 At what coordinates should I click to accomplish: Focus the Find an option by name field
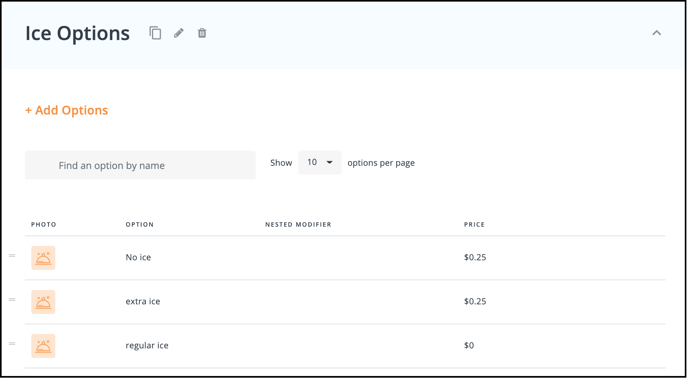140,165
